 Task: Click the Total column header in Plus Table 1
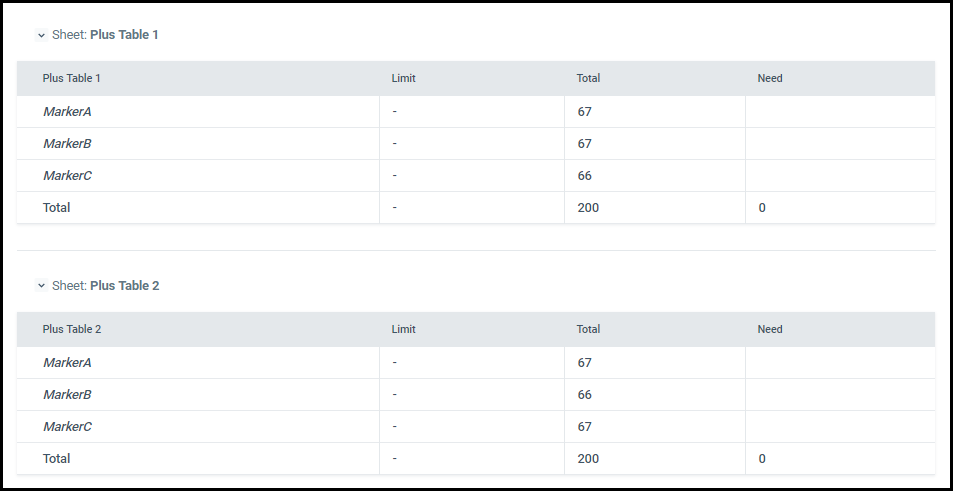coord(588,78)
